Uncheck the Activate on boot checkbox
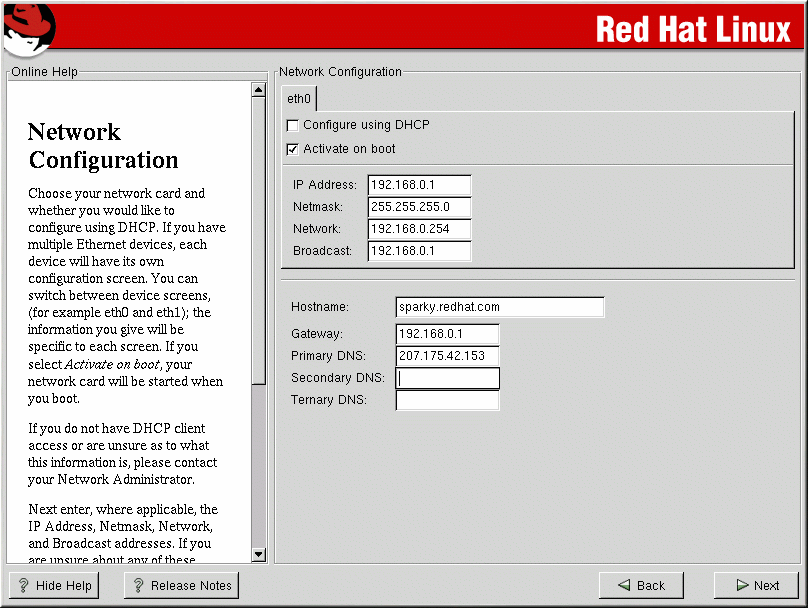This screenshot has width=808, height=608. point(293,149)
